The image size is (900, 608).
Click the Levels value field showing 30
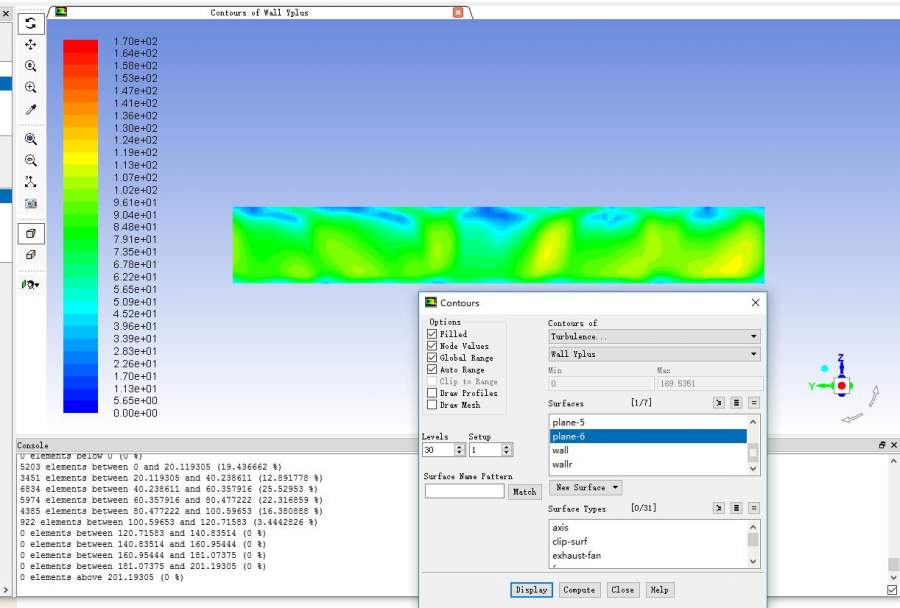[439, 450]
